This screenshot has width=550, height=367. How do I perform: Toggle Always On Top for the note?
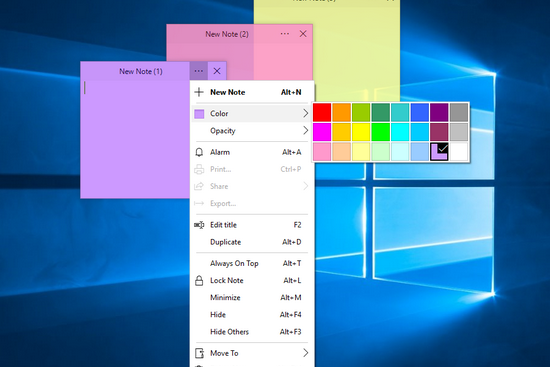point(251,263)
